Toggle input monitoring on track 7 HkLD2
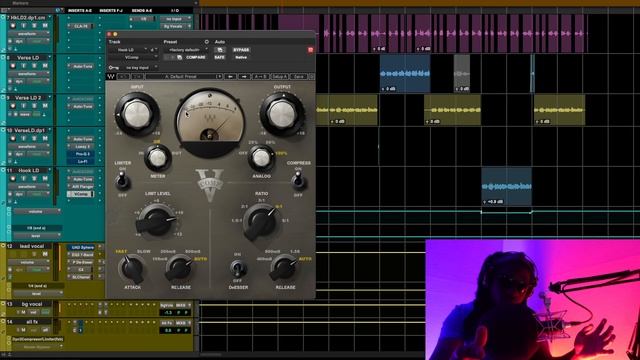This screenshot has height=360, width=640. tap(24, 26)
